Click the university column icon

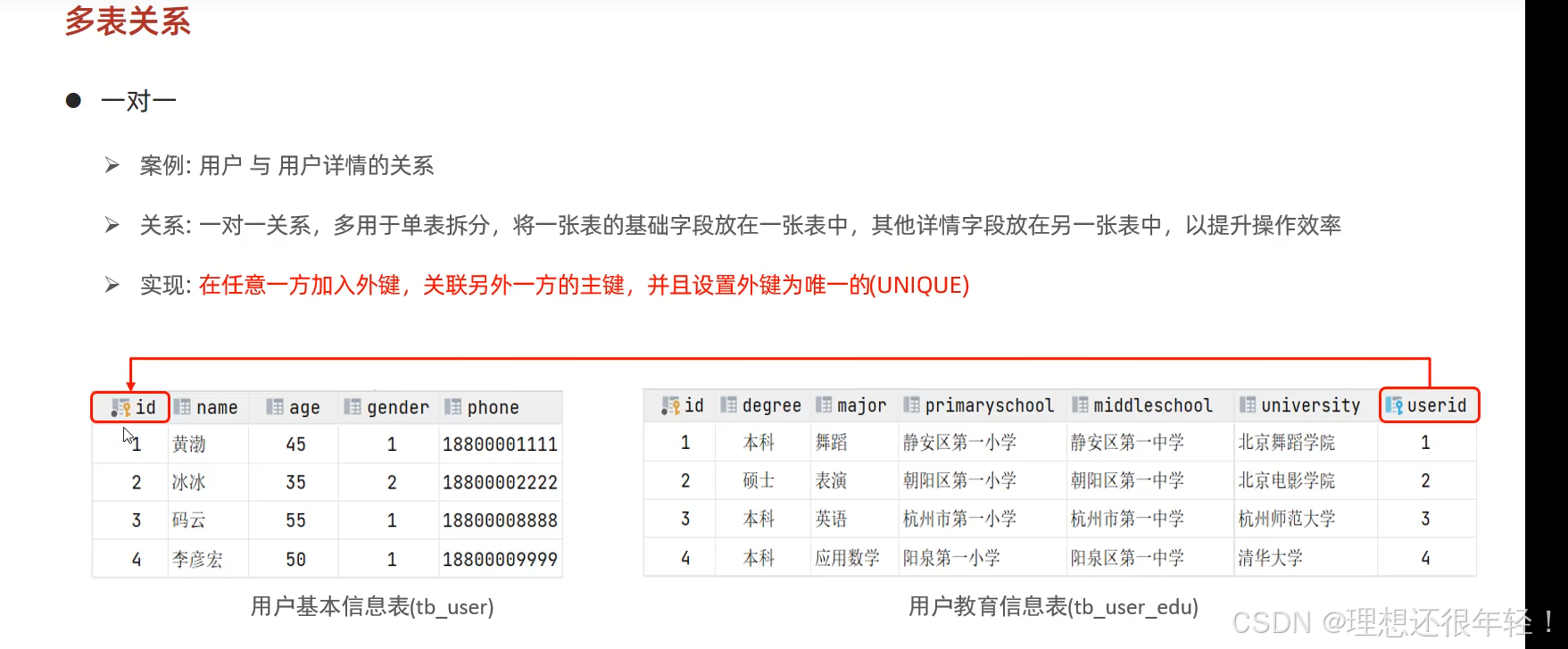pos(1248,405)
